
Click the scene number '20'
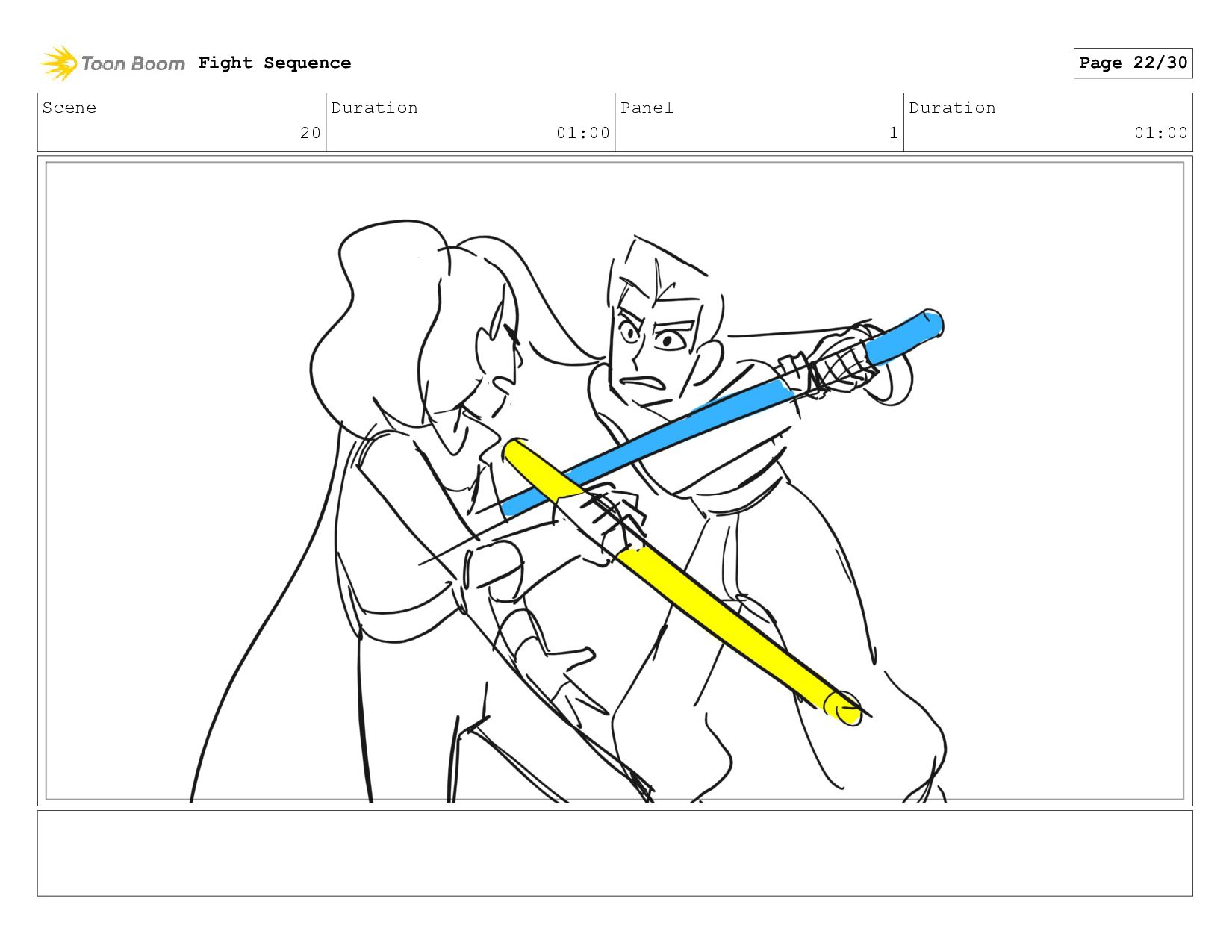311,133
